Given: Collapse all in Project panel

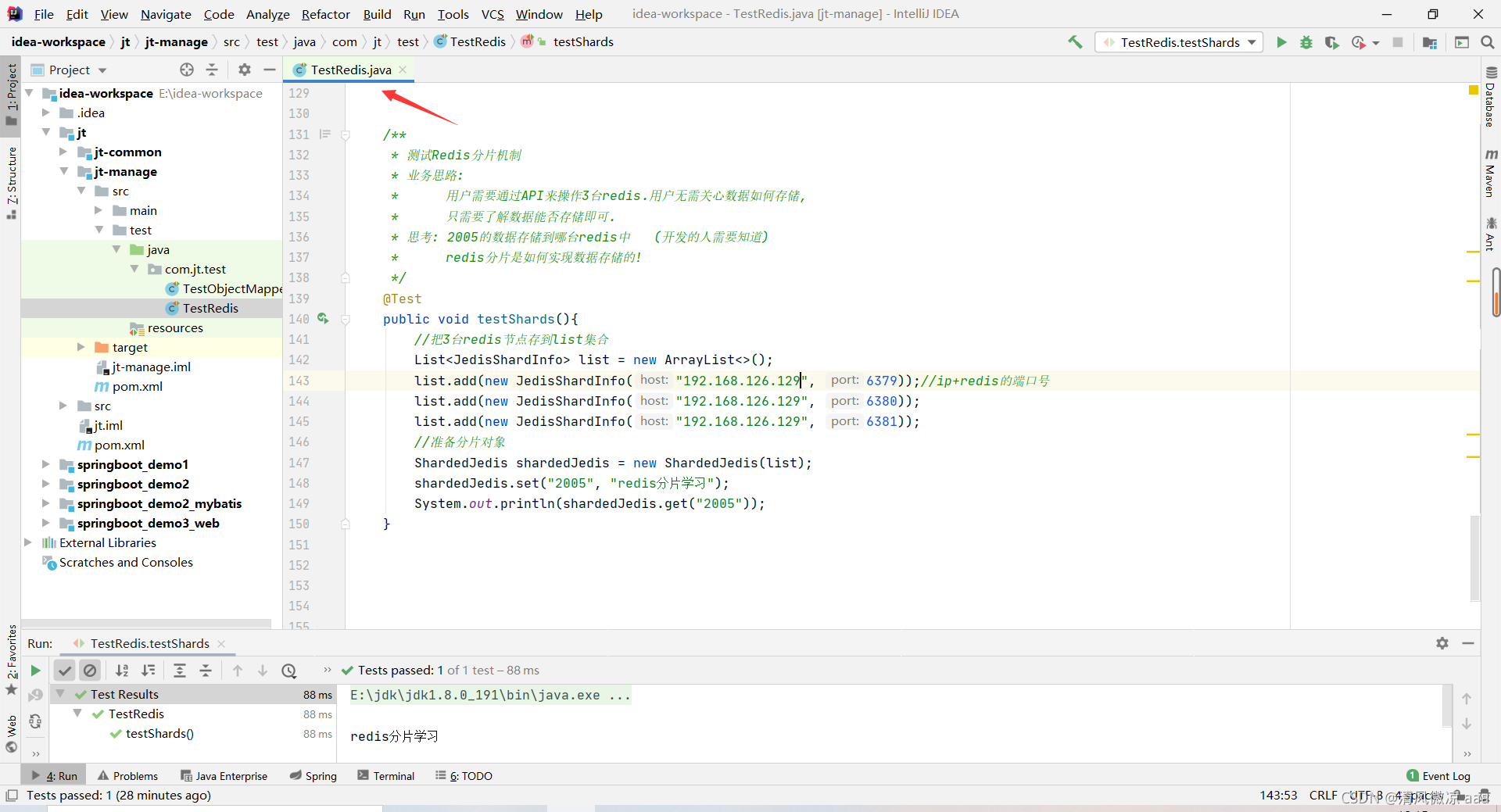Looking at the screenshot, I should pyautogui.click(x=212, y=70).
